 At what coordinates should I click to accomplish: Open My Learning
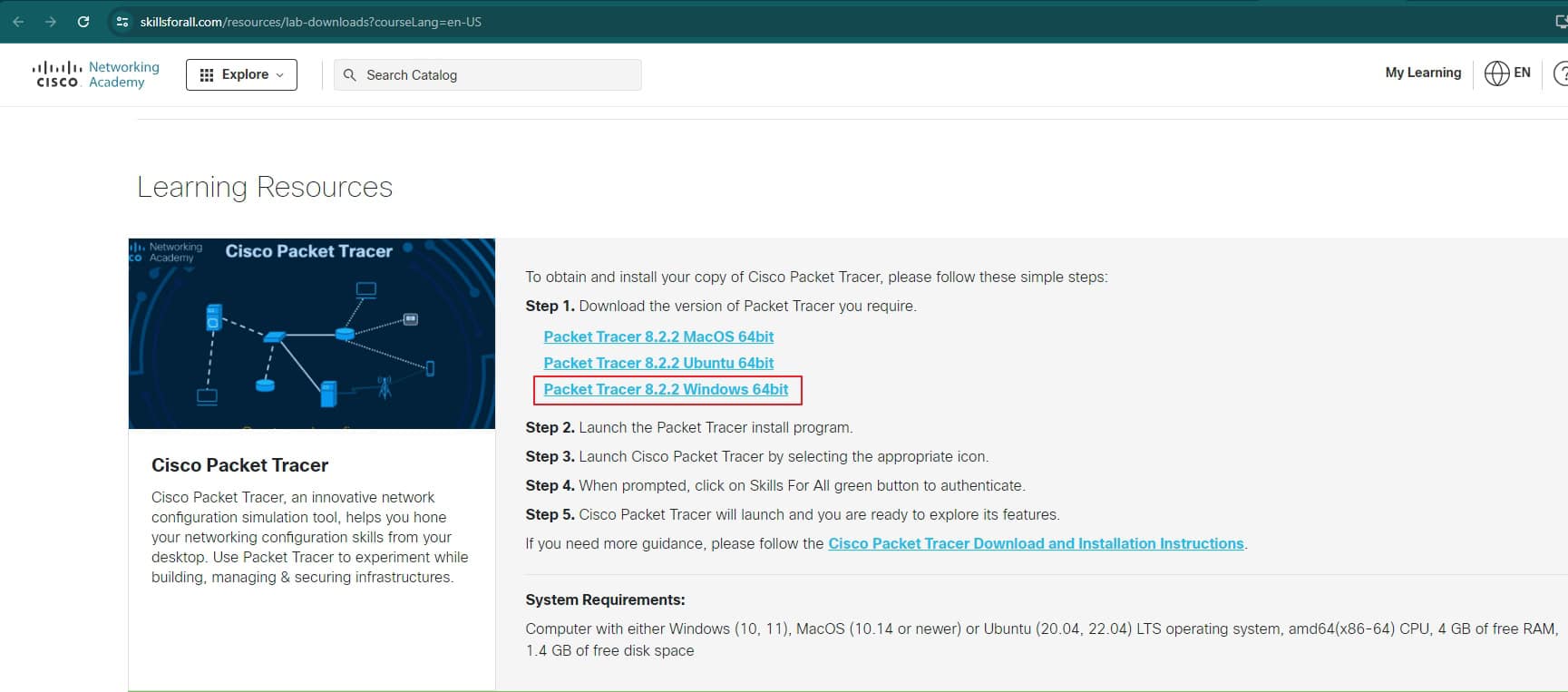[1423, 73]
